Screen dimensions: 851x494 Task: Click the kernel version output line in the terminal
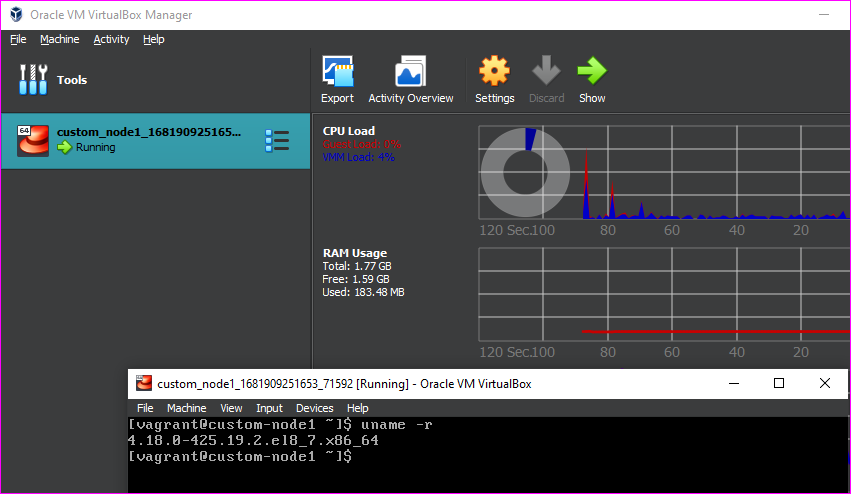pyautogui.click(x=253, y=440)
